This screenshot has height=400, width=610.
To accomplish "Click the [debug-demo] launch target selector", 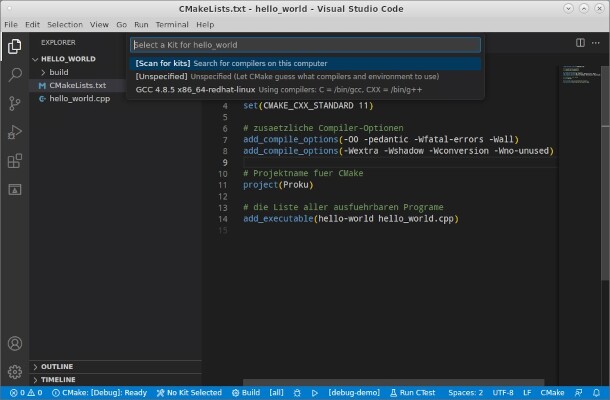I will tap(354, 393).
